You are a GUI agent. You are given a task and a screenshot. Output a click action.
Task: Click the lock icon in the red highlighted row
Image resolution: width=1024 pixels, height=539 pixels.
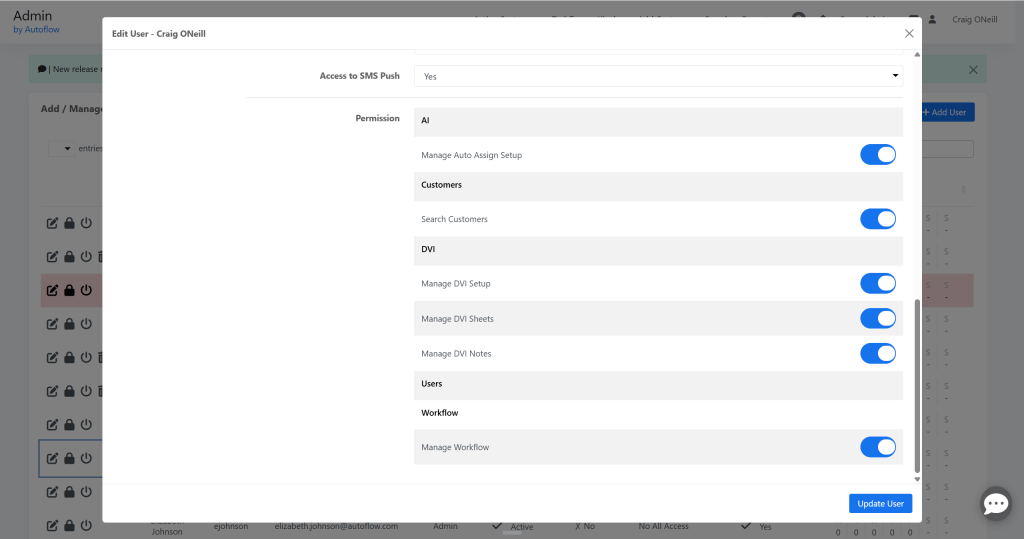tap(69, 290)
